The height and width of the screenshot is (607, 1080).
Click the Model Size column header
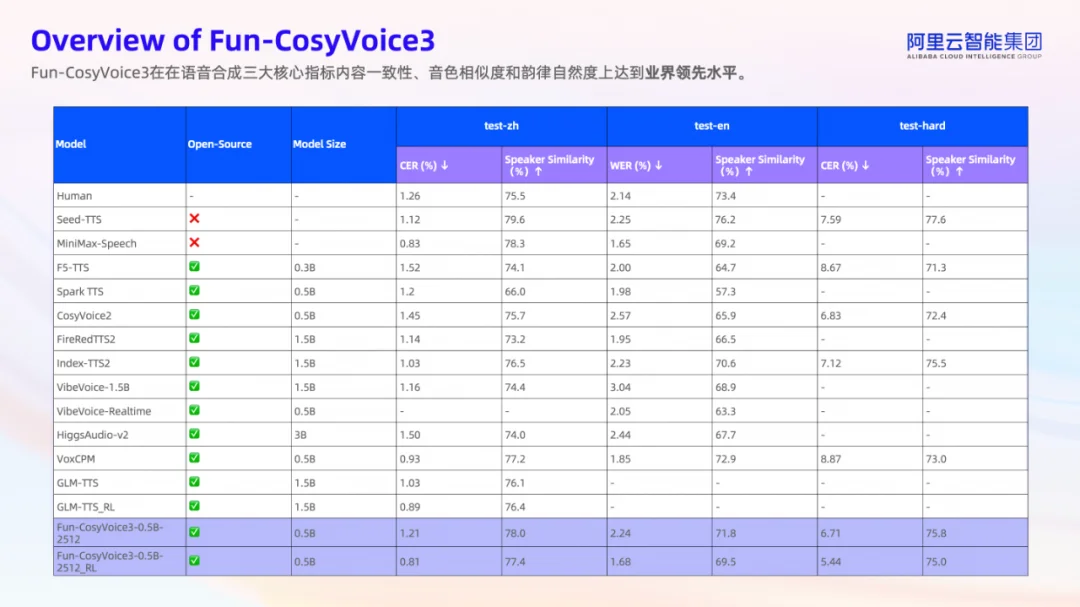[x=320, y=144]
